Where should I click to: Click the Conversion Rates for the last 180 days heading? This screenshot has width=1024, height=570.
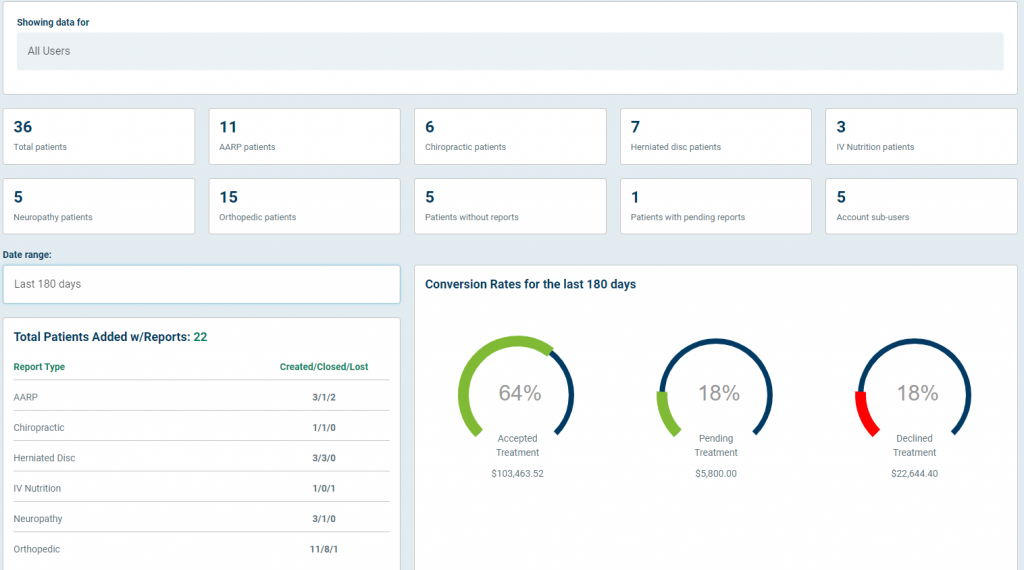tap(530, 284)
